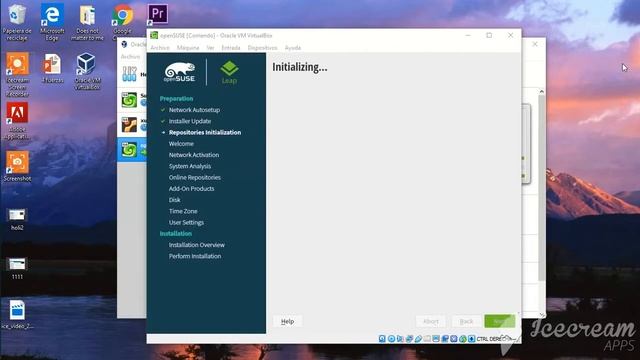Open the Google Chrome desktop shortcut

[122, 22]
